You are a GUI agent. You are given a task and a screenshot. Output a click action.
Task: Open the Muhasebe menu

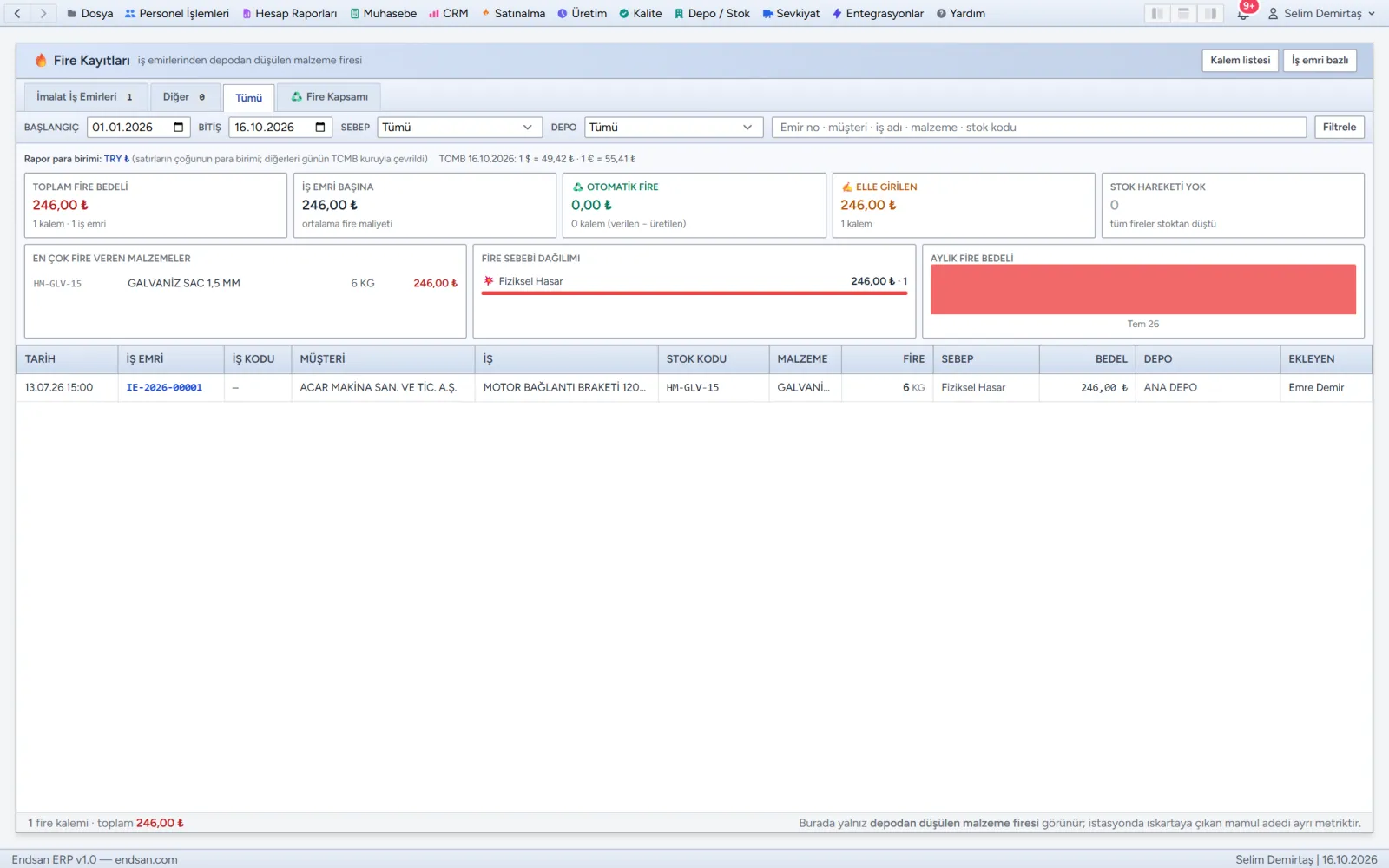click(384, 13)
